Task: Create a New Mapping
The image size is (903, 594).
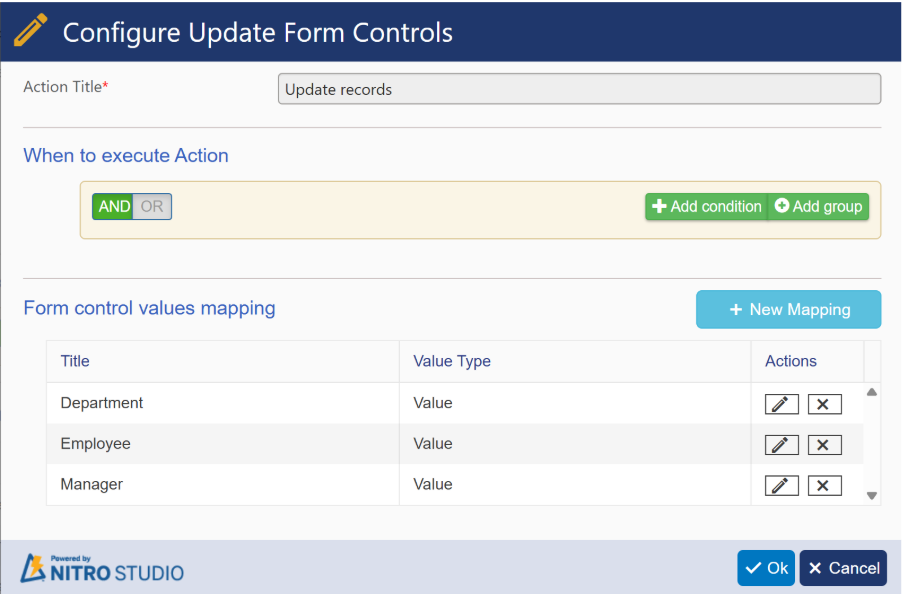Action: pos(788,310)
